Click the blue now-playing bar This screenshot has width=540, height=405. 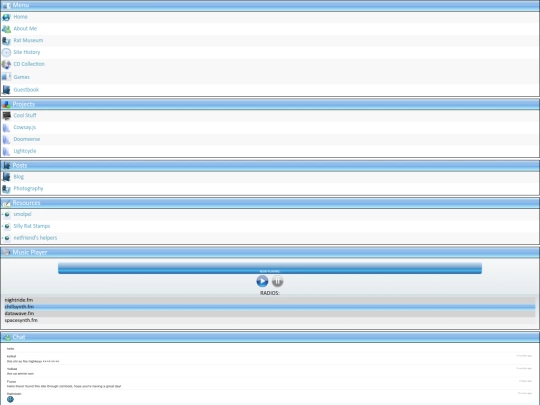pyautogui.click(x=270, y=268)
